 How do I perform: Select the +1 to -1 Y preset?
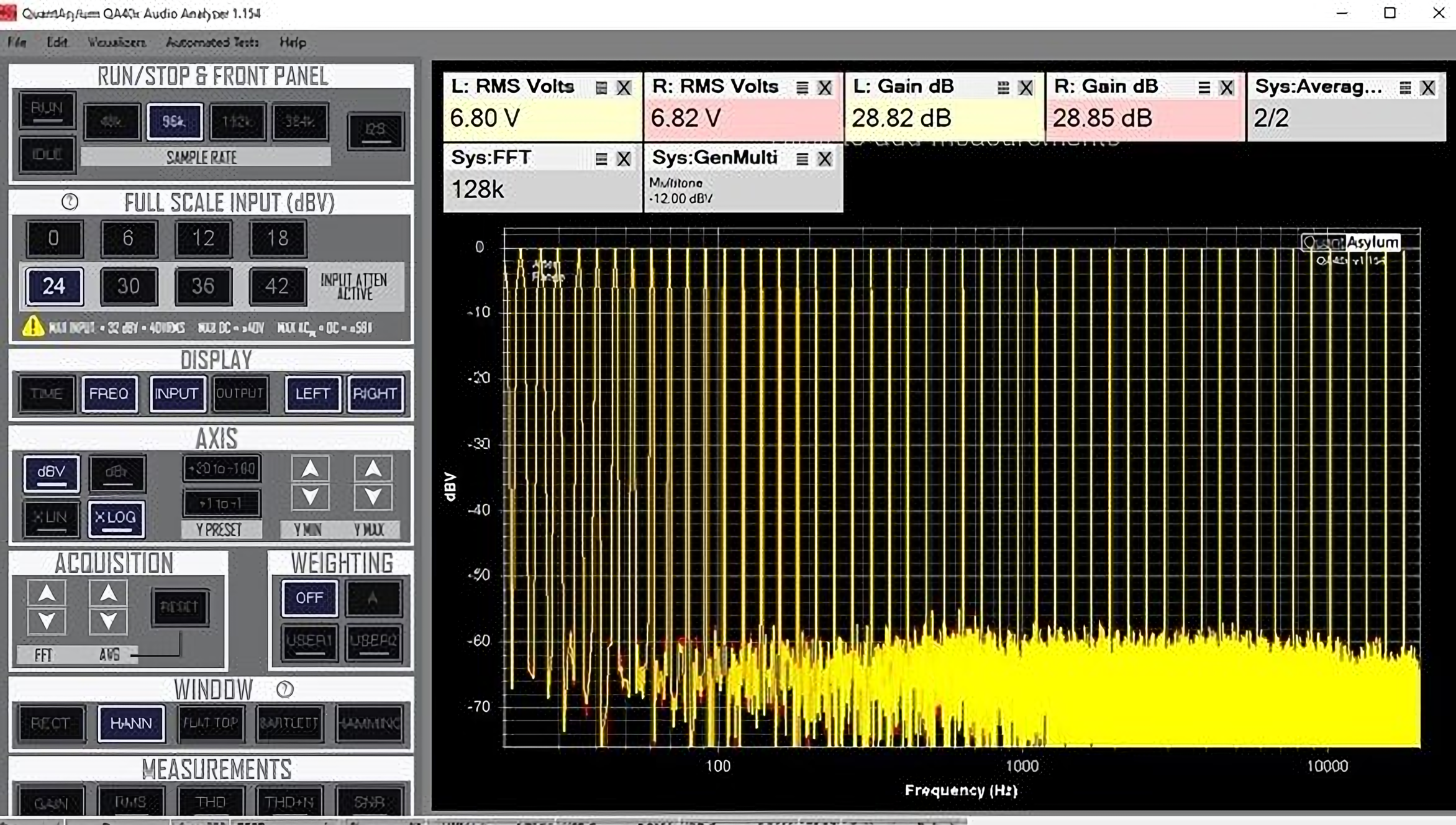[221, 503]
